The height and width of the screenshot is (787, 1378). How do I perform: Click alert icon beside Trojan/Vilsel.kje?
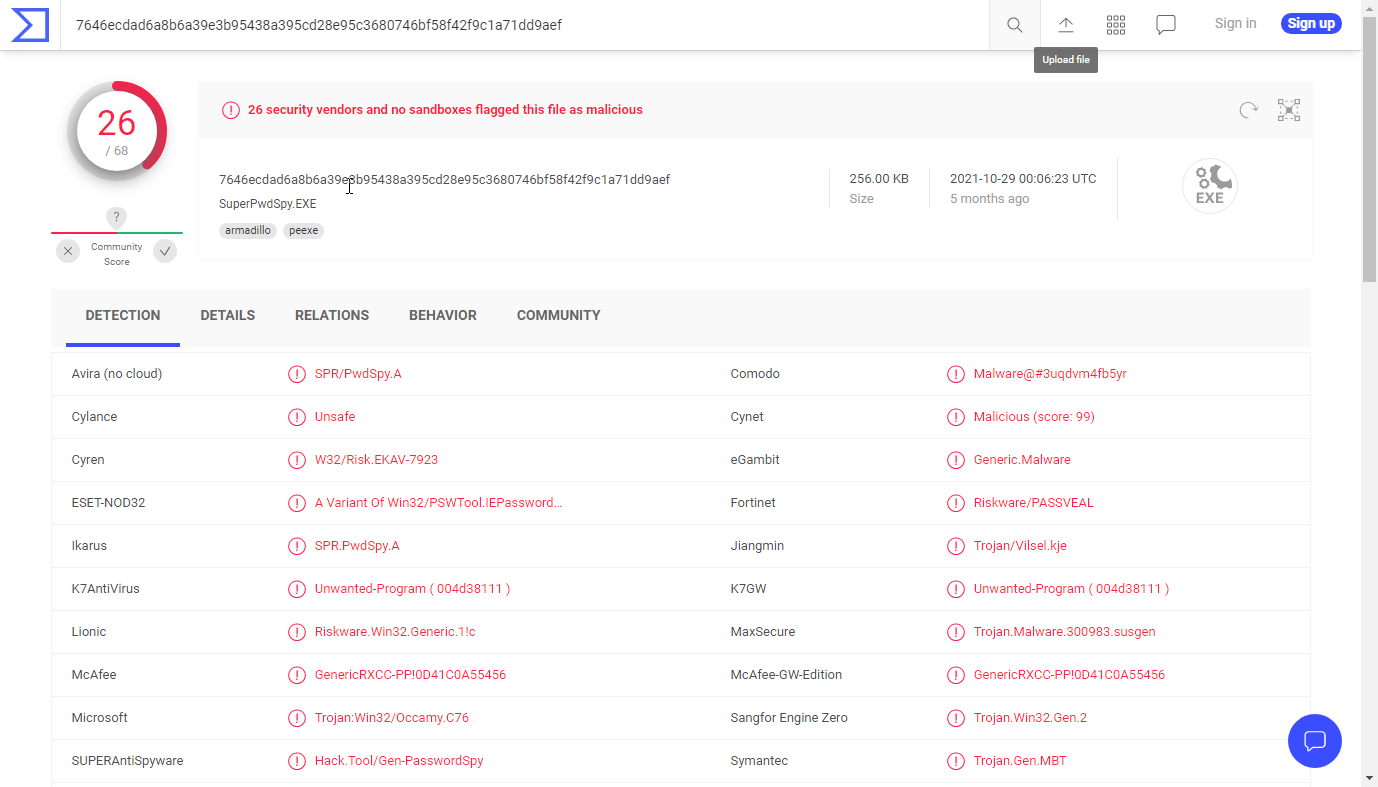956,546
